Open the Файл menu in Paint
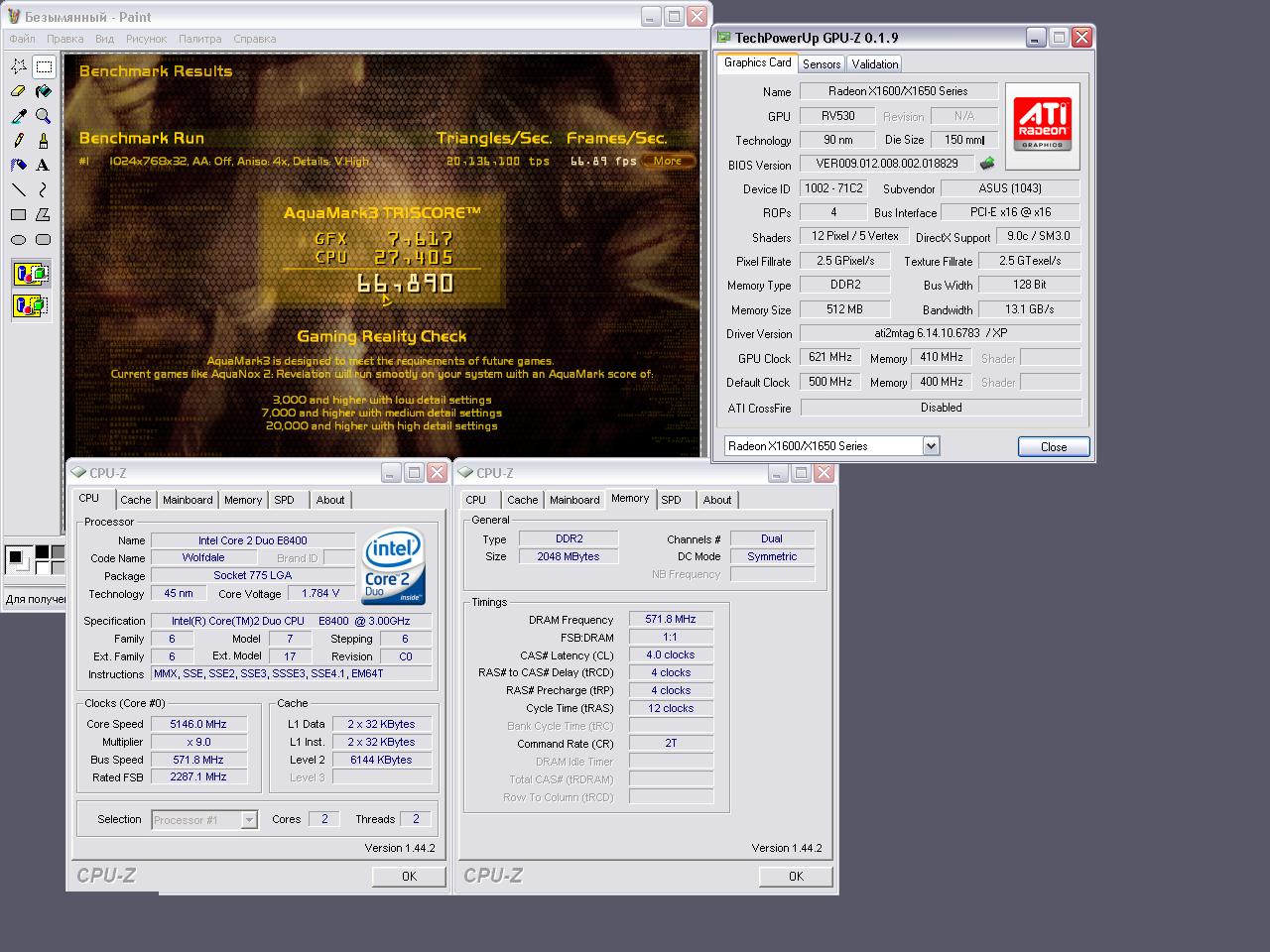Viewport: 1270px width, 952px height. coord(22,39)
